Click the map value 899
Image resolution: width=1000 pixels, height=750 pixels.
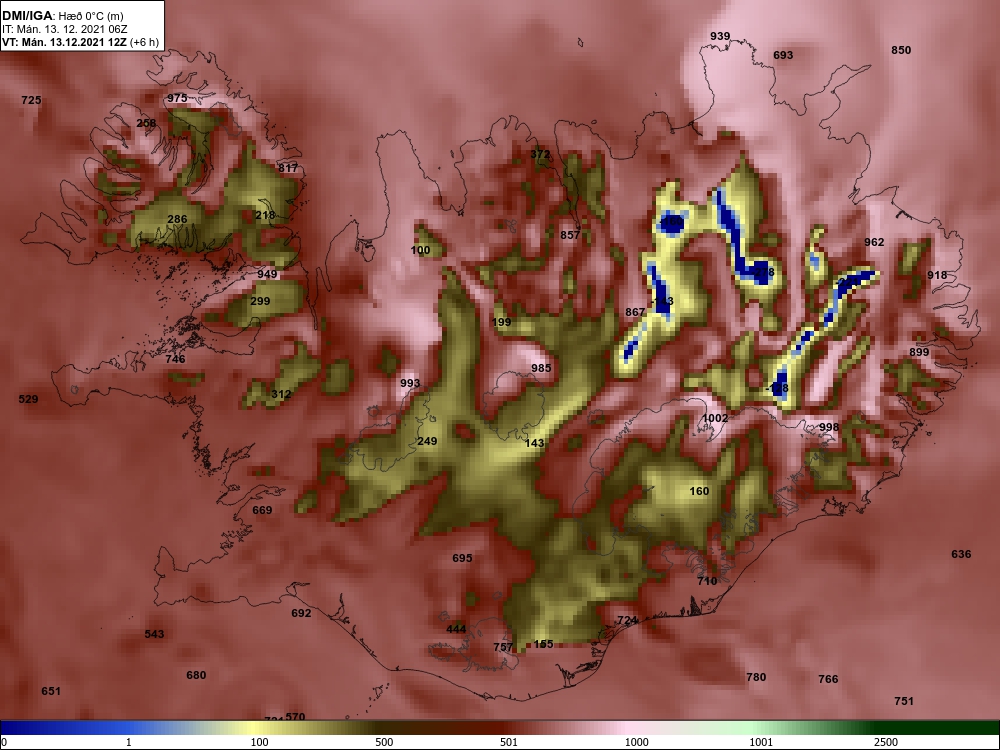919,353
